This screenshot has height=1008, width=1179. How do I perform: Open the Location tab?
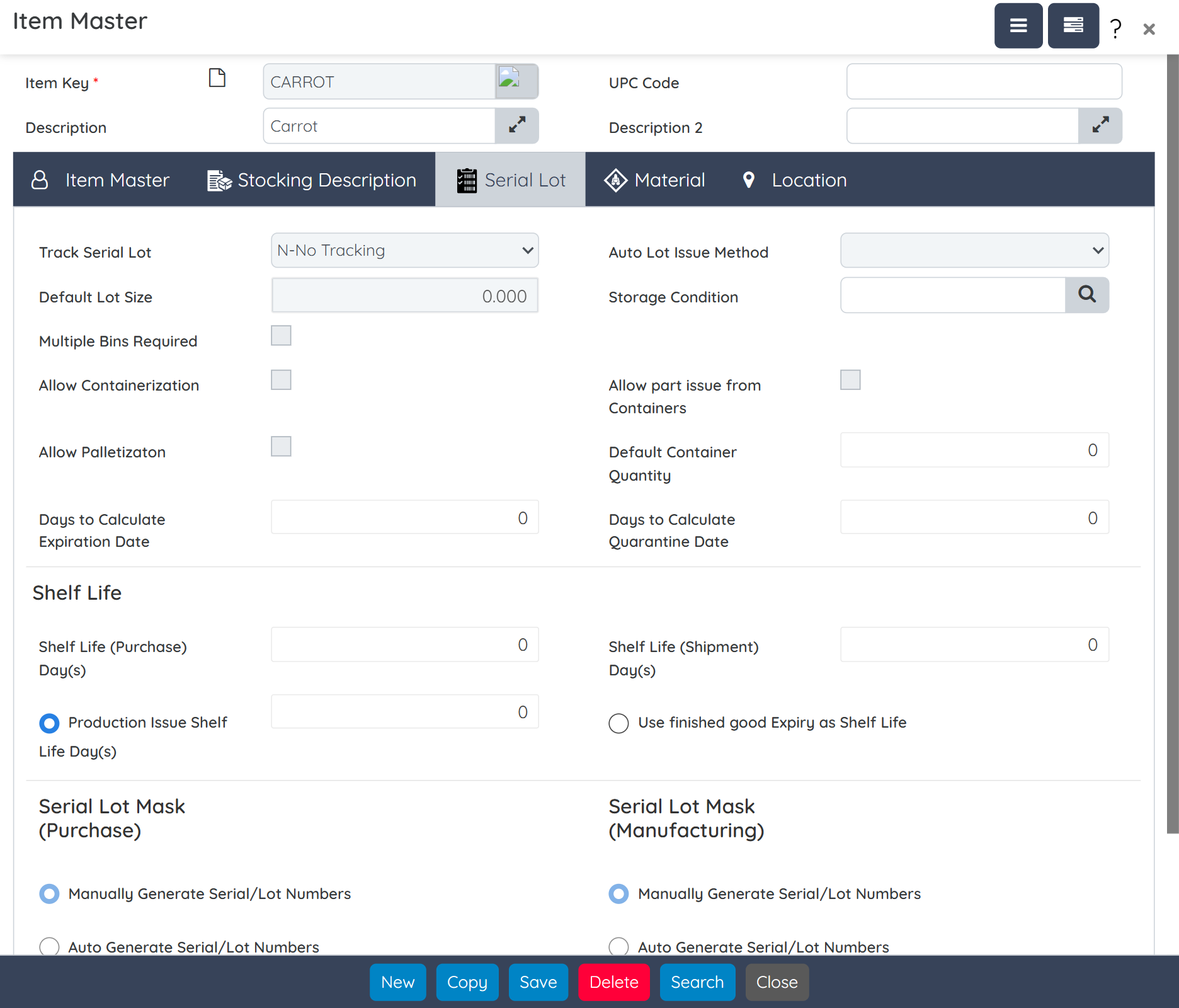(794, 180)
